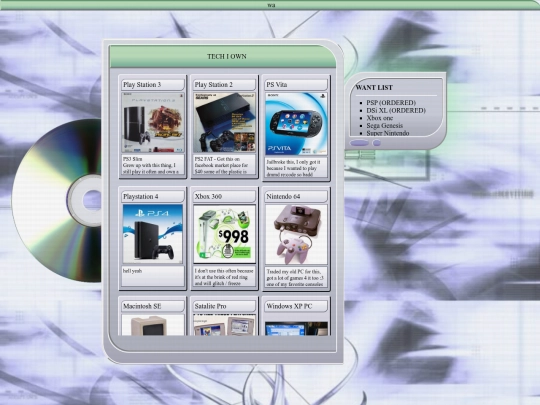The height and width of the screenshot is (405, 540).
Task: Click the 'Play Station 2' card title
Action: tap(214, 84)
